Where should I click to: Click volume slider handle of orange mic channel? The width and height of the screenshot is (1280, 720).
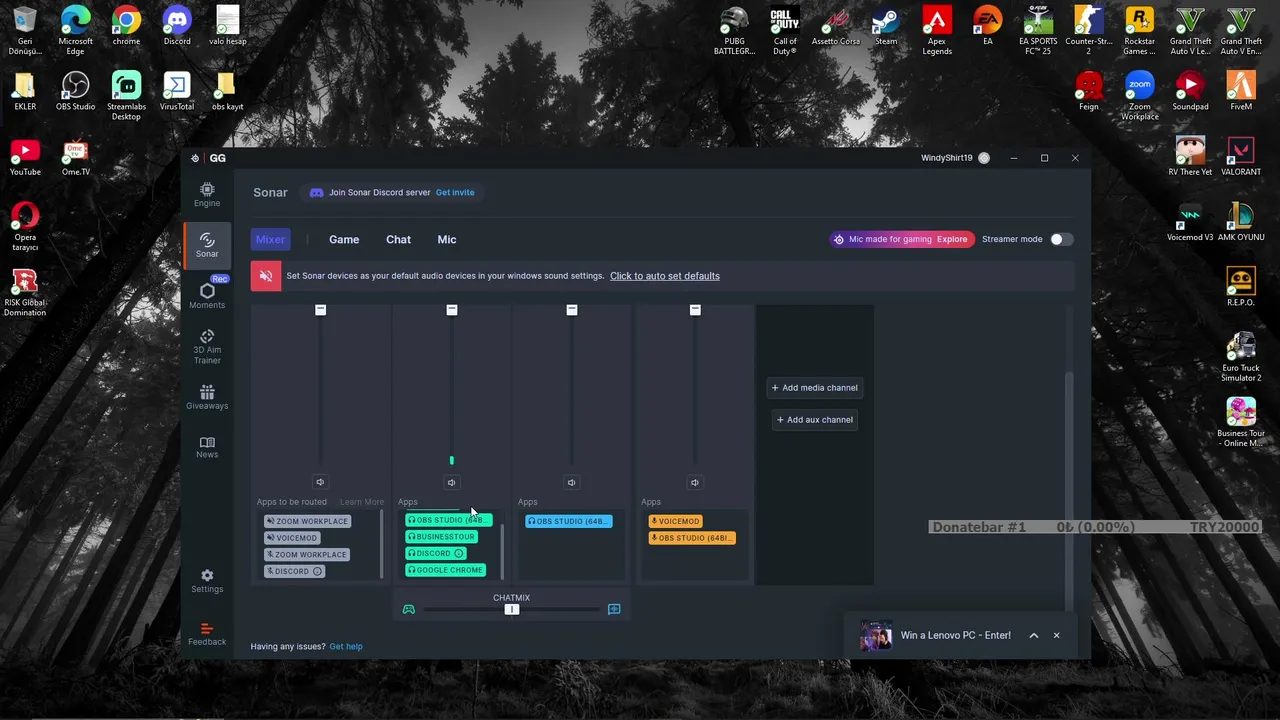pyautogui.click(x=695, y=310)
